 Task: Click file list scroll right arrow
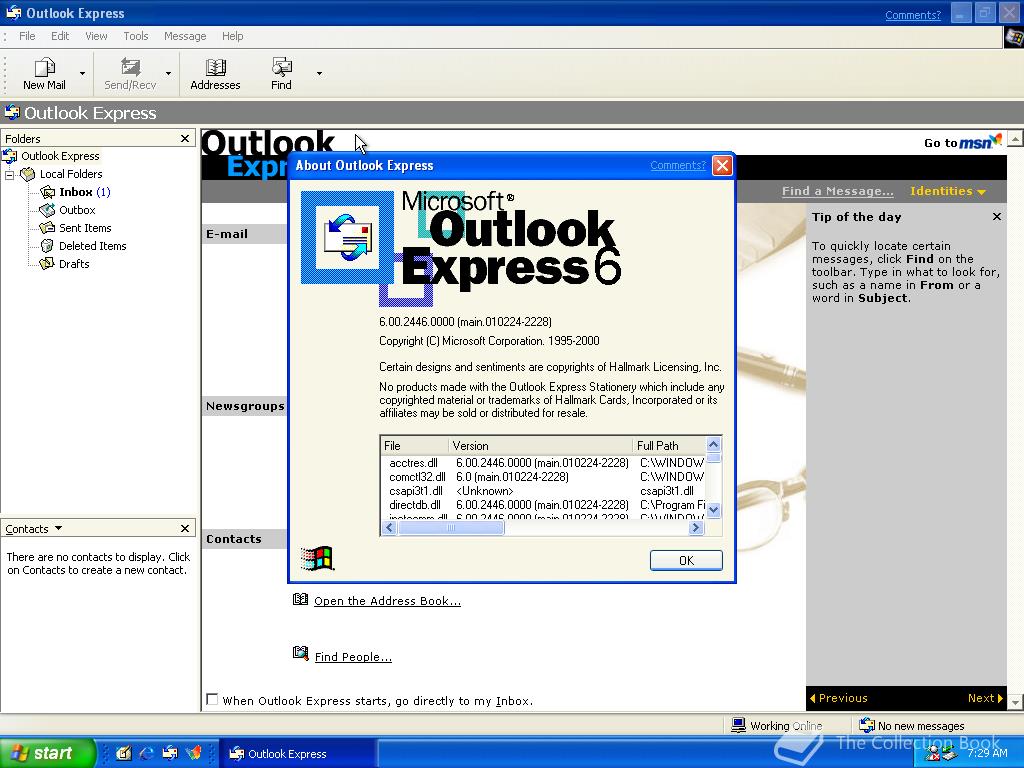tap(696, 528)
